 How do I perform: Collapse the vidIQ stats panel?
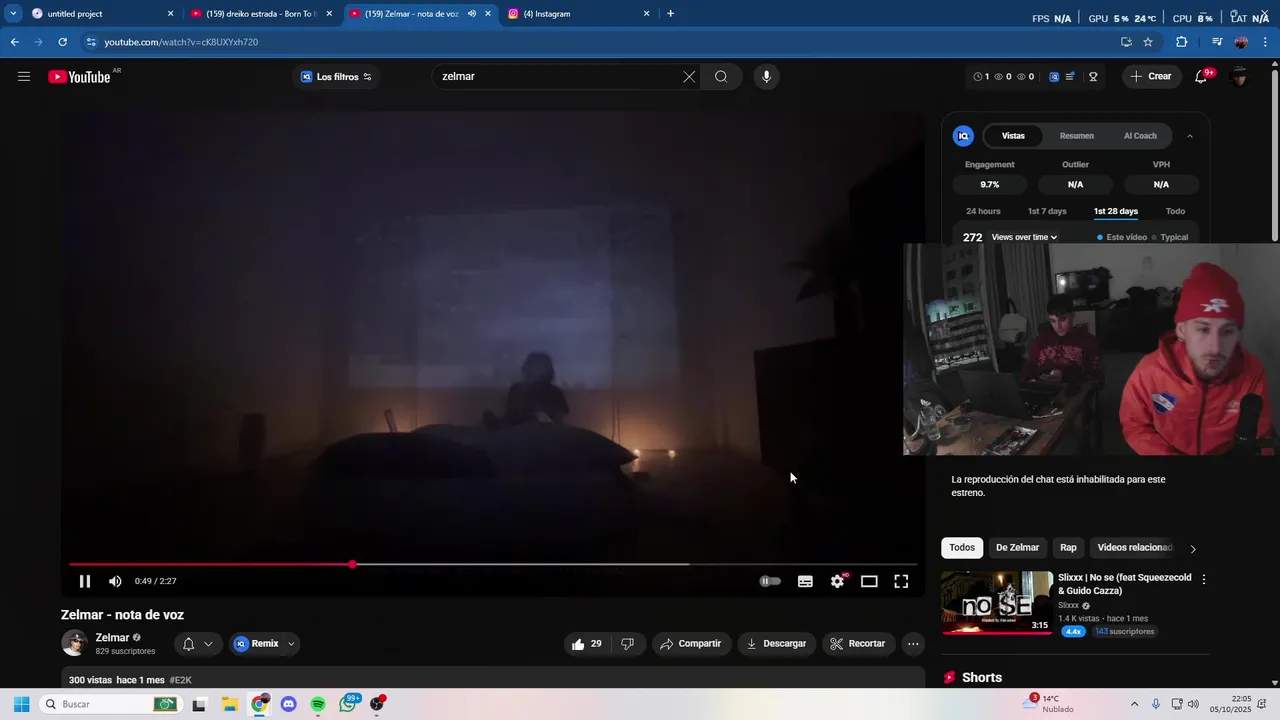tap(1190, 136)
